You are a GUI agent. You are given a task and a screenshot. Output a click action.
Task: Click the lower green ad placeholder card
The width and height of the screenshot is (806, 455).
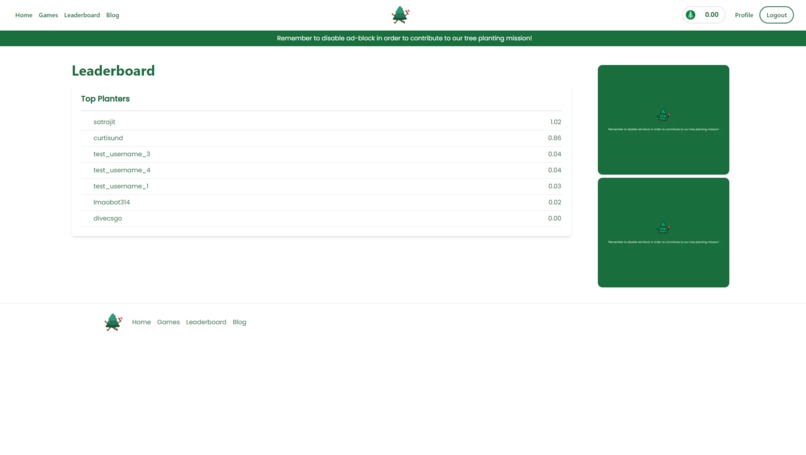(x=663, y=232)
